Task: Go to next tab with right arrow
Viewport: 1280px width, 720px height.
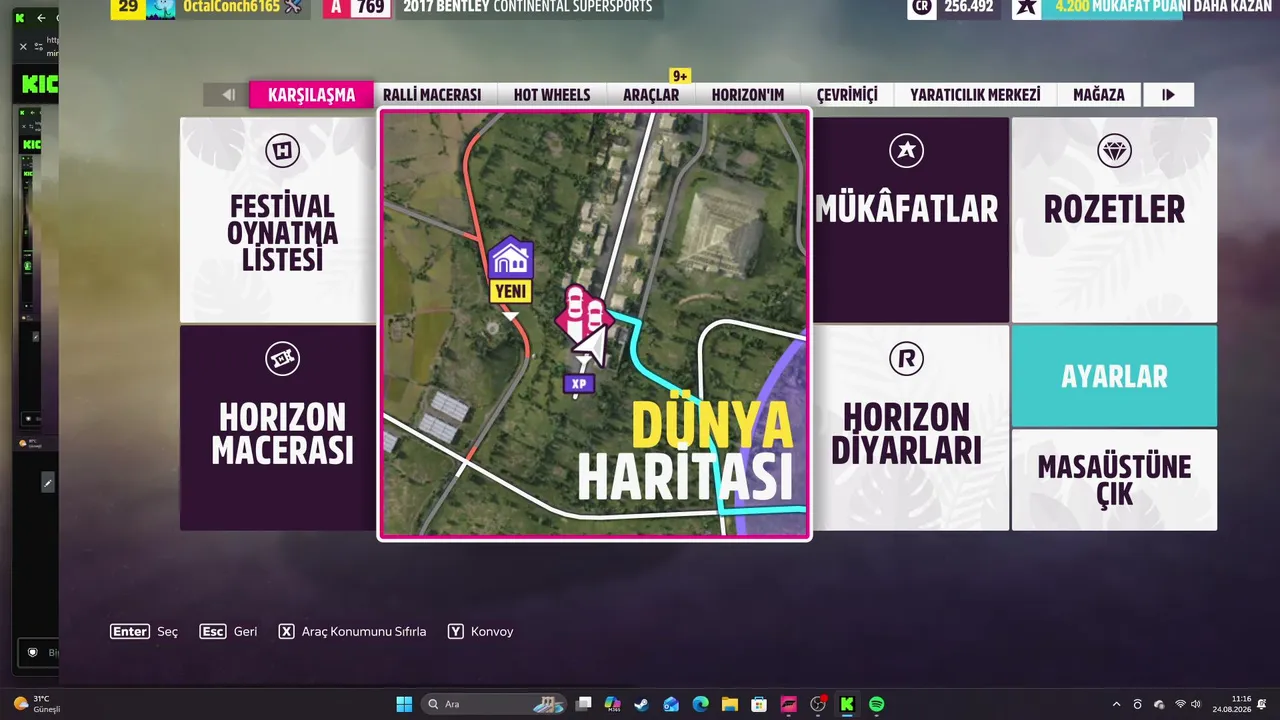Action: tap(1168, 95)
